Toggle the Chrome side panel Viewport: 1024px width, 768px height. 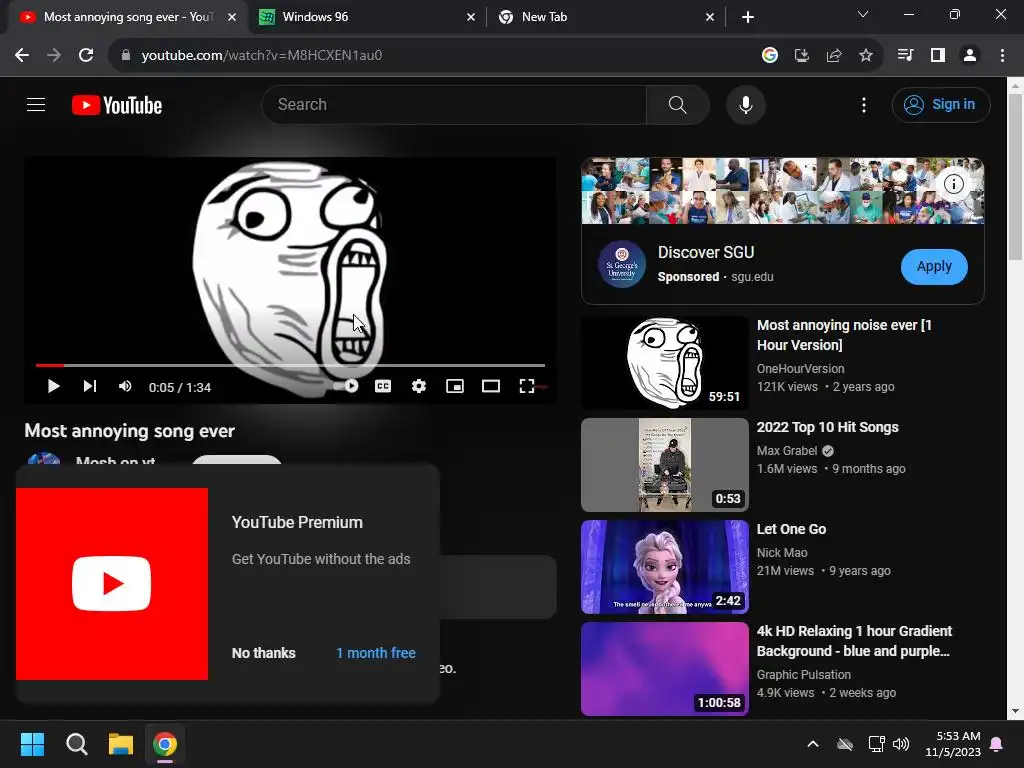click(x=938, y=56)
